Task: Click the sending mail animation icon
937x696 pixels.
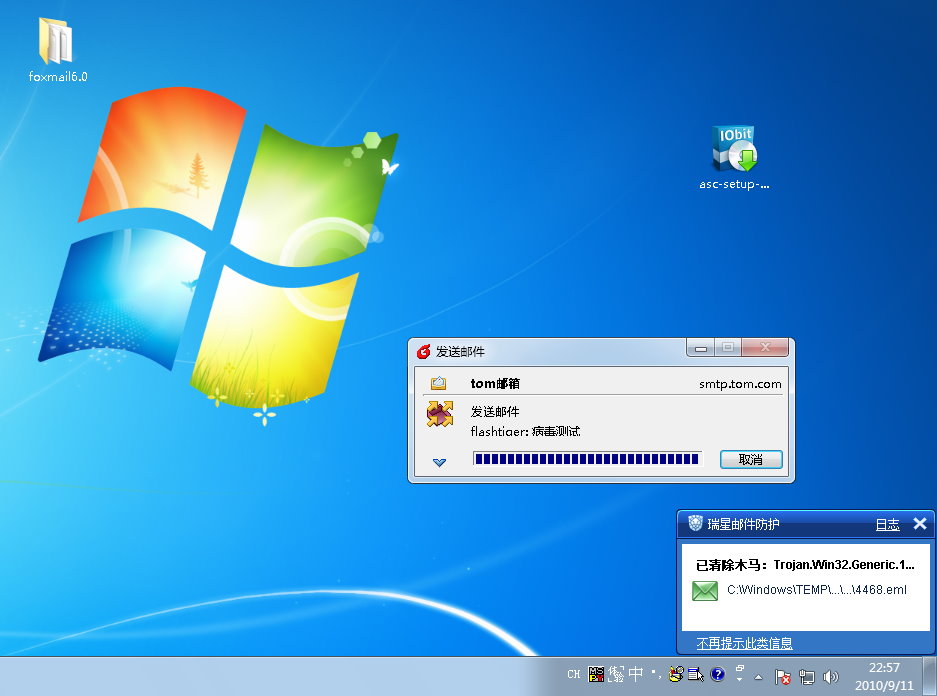Action: (440, 414)
